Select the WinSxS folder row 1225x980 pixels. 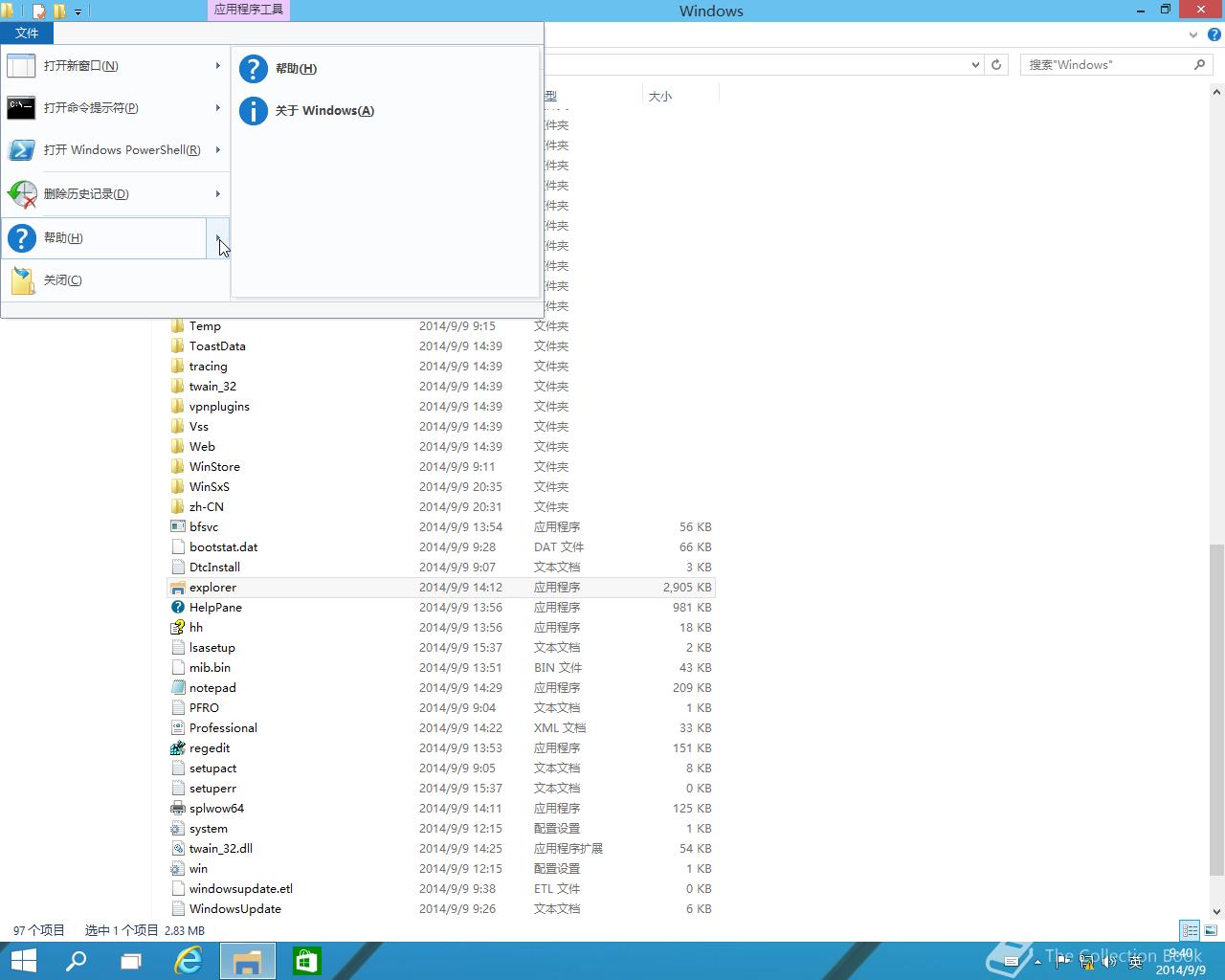click(x=441, y=487)
